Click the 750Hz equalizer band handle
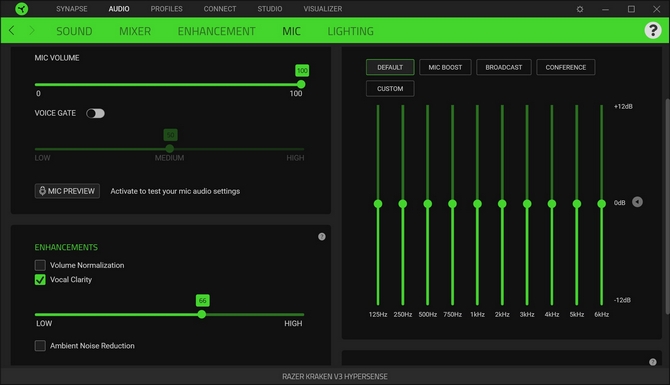670x385 pixels. tap(452, 204)
